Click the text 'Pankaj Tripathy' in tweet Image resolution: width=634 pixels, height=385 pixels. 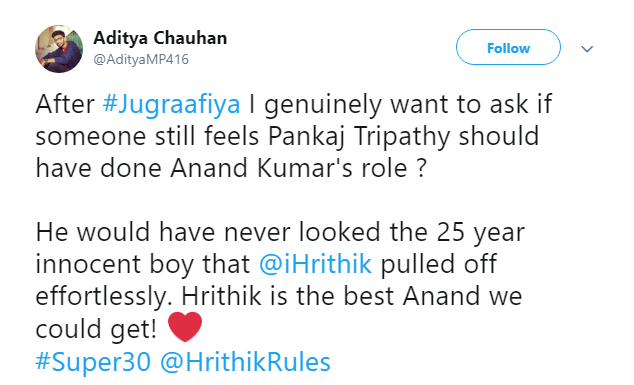coord(359,136)
